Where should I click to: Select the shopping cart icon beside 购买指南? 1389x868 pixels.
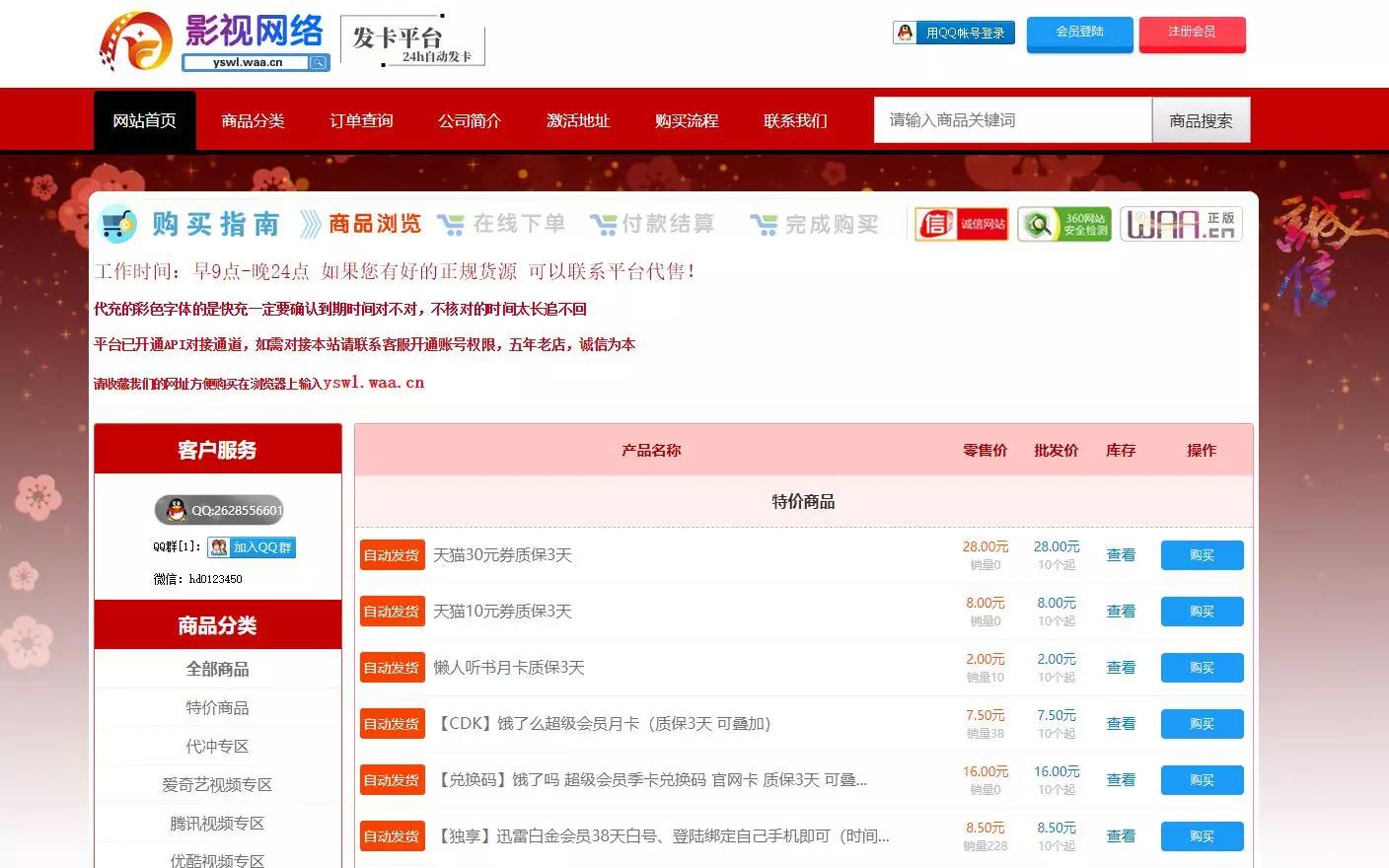coord(117,224)
